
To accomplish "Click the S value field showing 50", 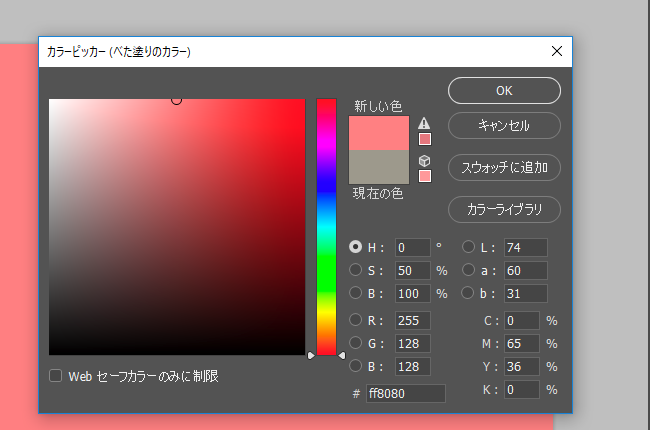I will pyautogui.click(x=412, y=271).
